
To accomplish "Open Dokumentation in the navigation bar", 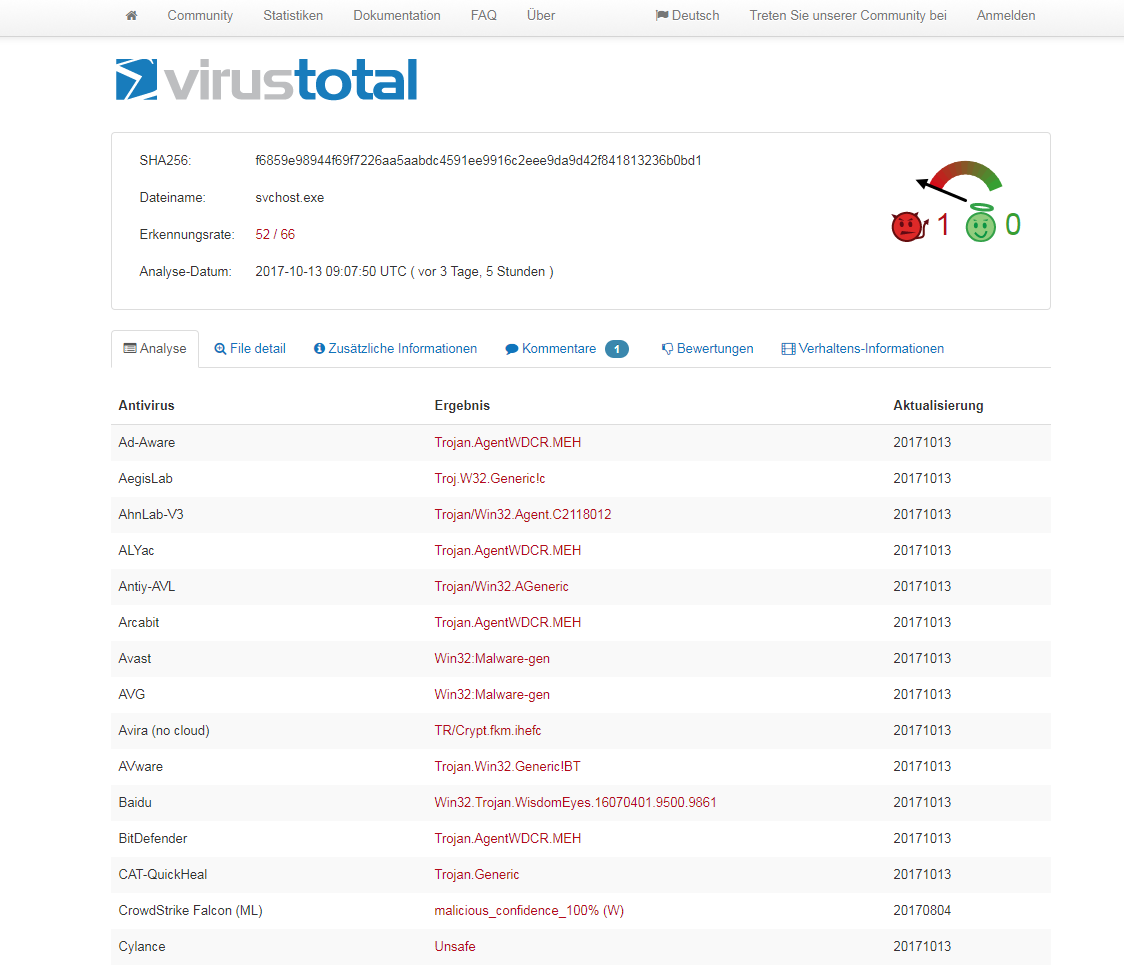I will point(396,16).
